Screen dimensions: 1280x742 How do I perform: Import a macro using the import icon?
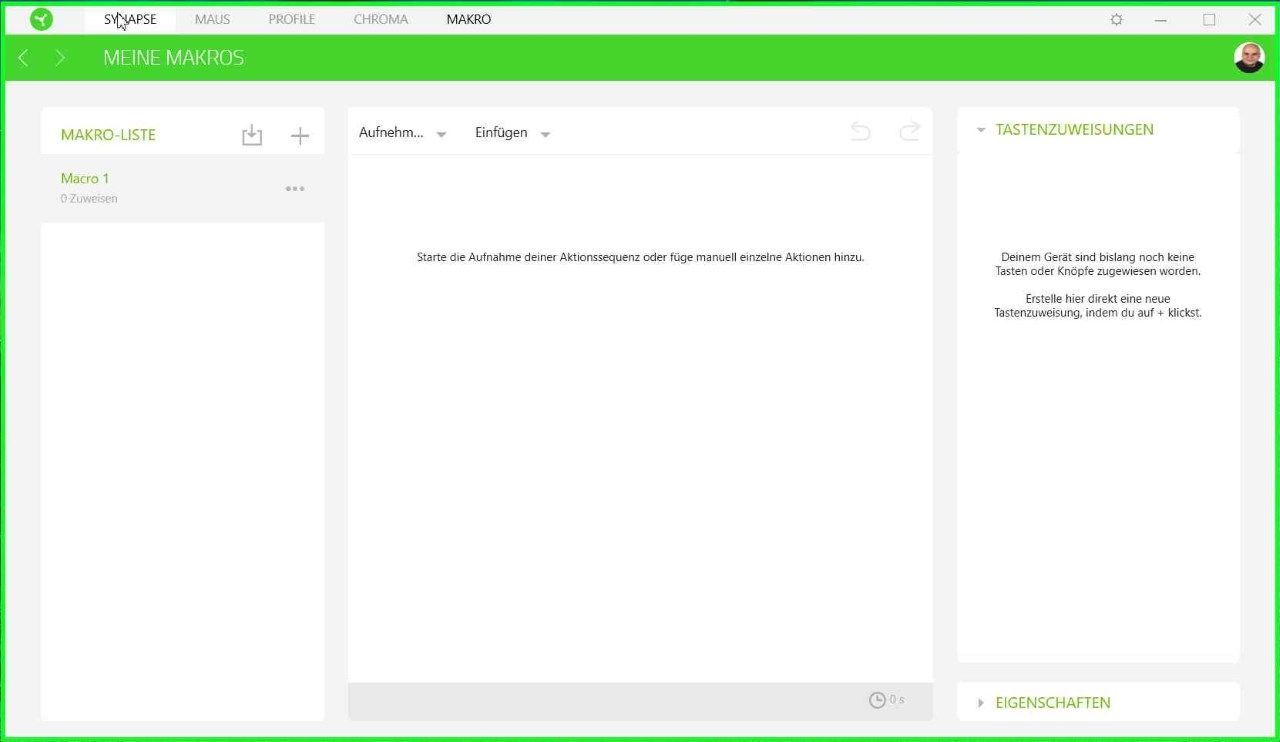252,135
